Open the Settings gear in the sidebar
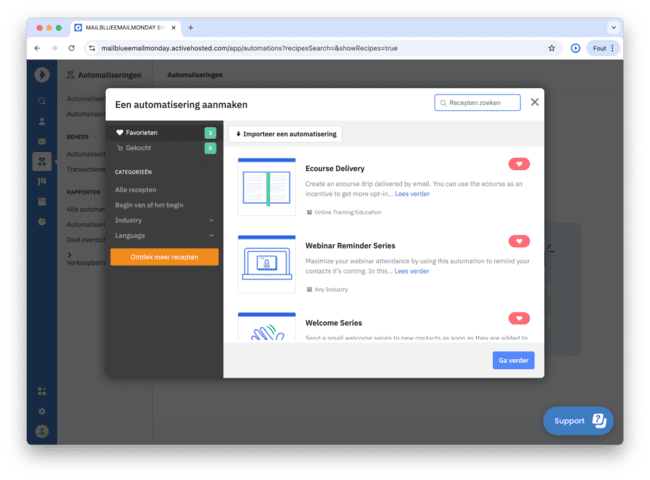Viewport: 650px width, 480px height. click(x=42, y=411)
